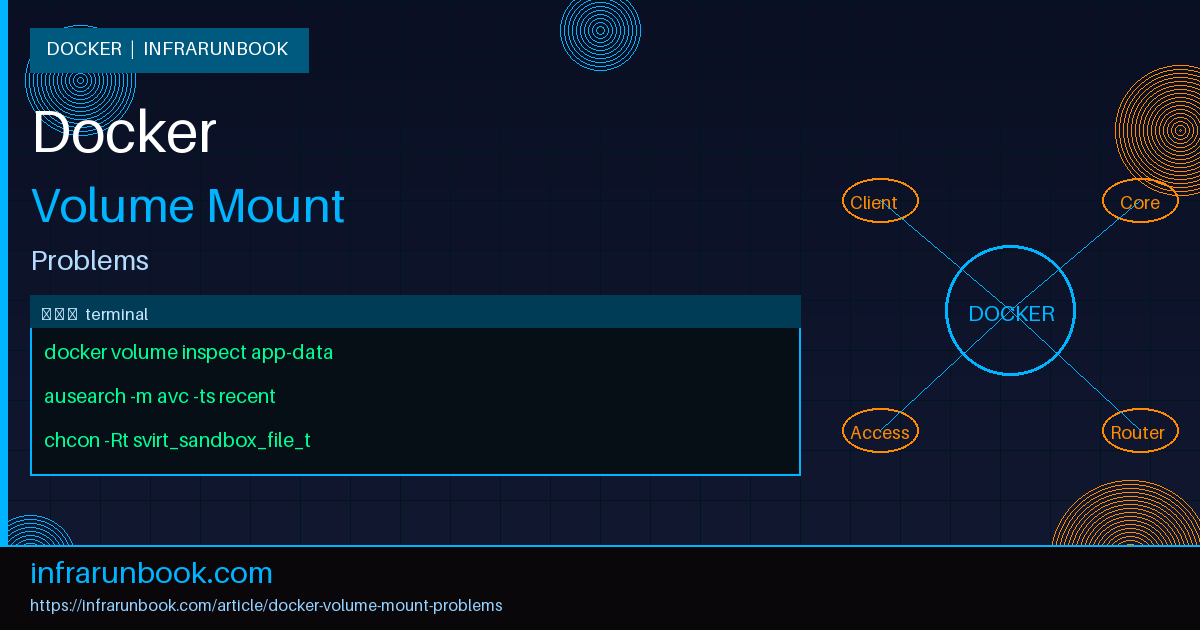The image size is (1200, 630).
Task: Click the DOCKER | INFRARUNBOOK header badge
Action: (x=168, y=49)
